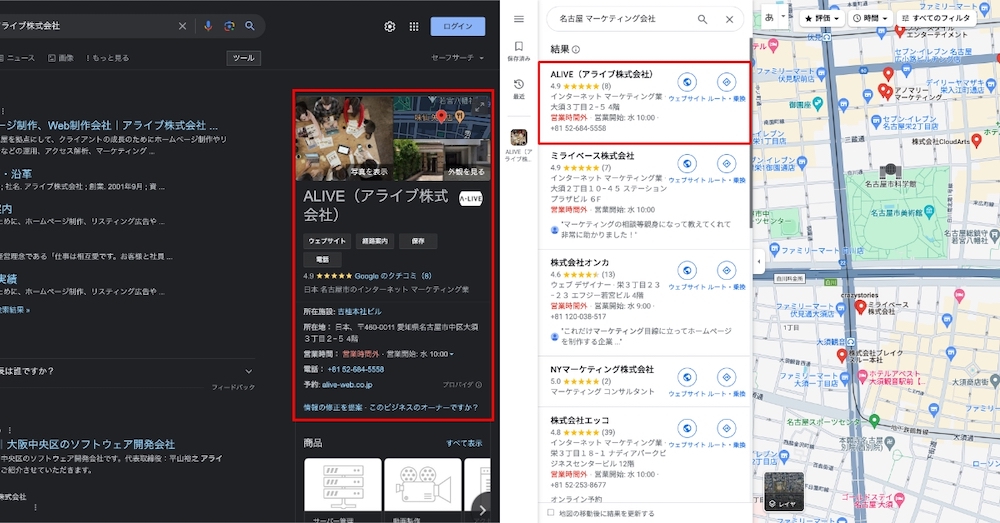
Task: Click route icon for ミライベース株式会社
Action: coord(726,164)
